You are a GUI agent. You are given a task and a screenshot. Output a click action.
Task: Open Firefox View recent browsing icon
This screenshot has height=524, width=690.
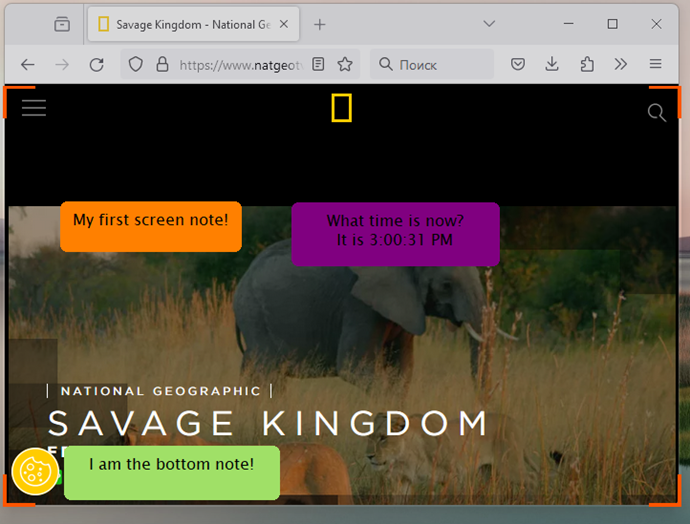tap(62, 24)
